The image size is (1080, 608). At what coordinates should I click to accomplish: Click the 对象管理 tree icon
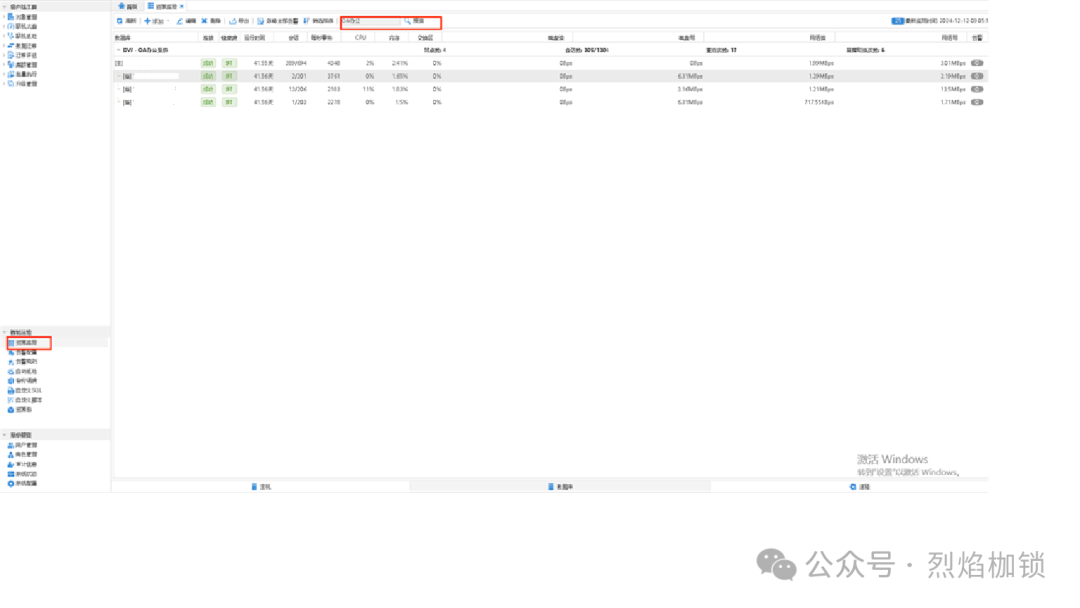(x=10, y=17)
